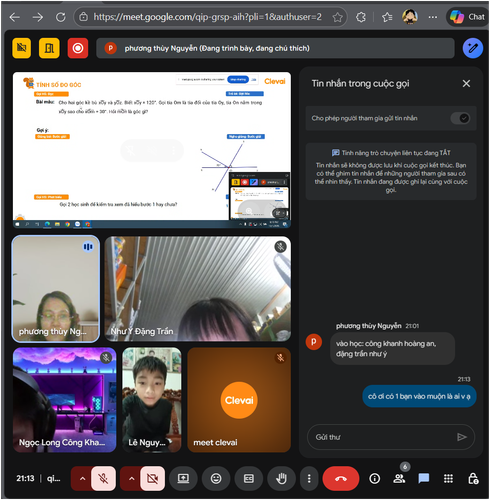Click the red record button
This screenshot has height=500, width=490.
point(78,48)
